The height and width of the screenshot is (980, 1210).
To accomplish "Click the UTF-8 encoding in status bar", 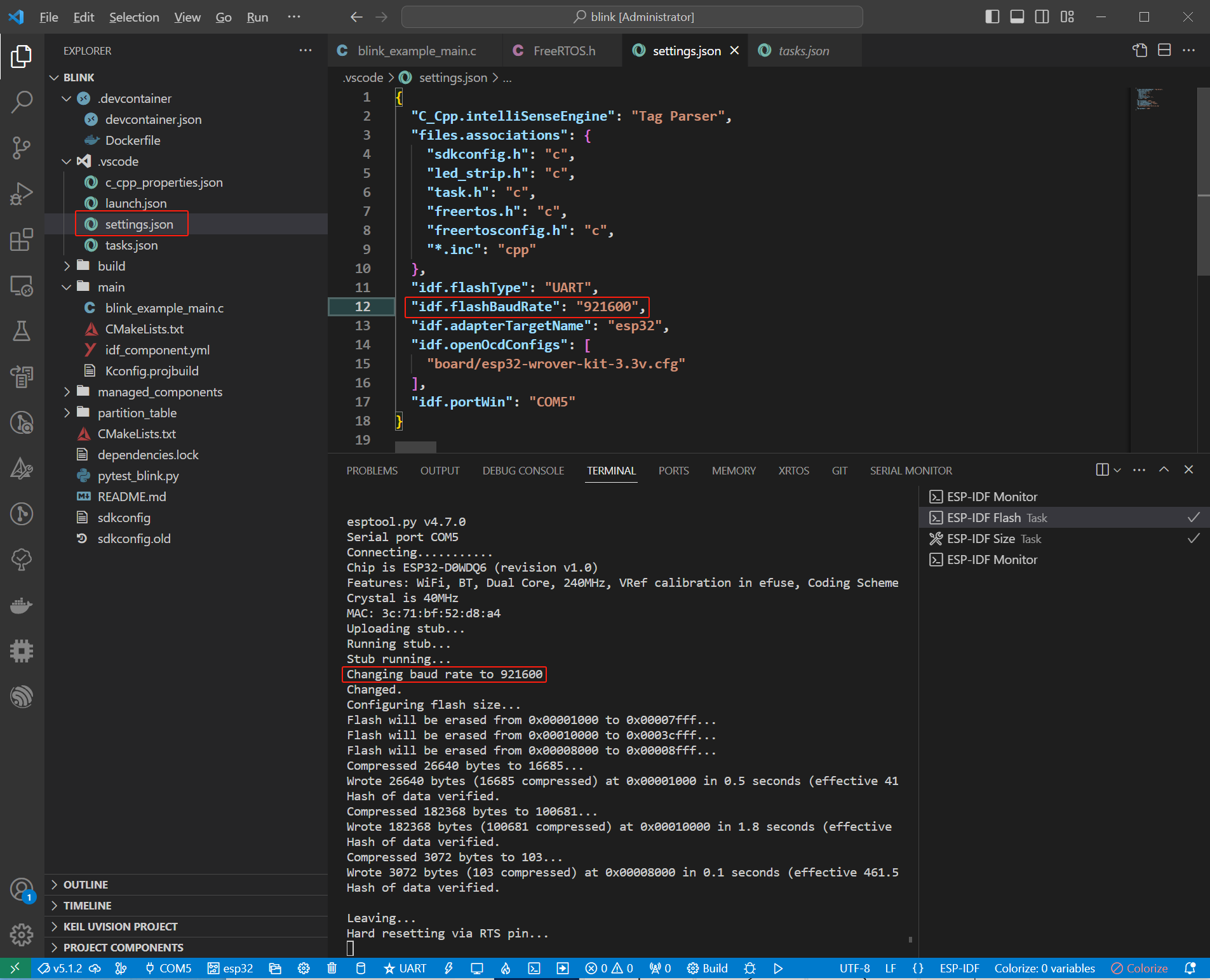I will pyautogui.click(x=854, y=968).
